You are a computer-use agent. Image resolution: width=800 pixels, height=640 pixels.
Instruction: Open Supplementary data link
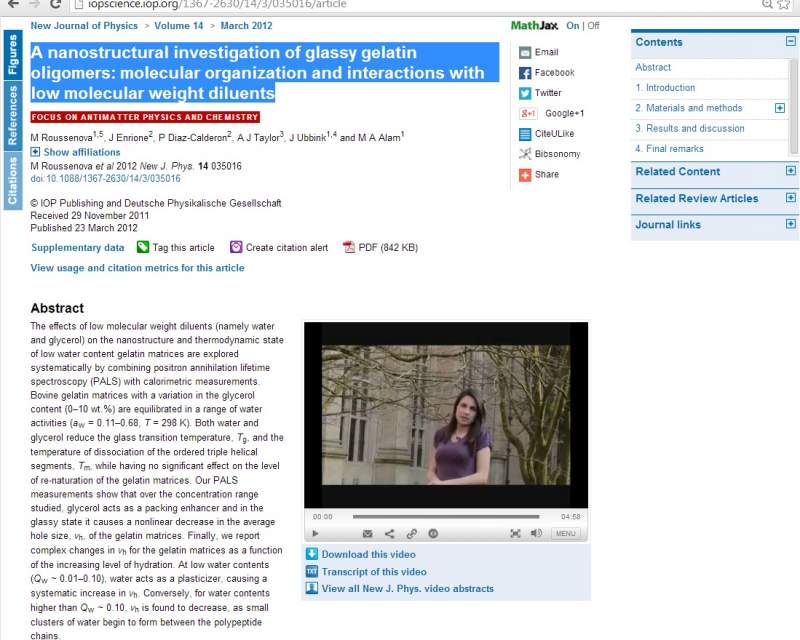pos(78,248)
